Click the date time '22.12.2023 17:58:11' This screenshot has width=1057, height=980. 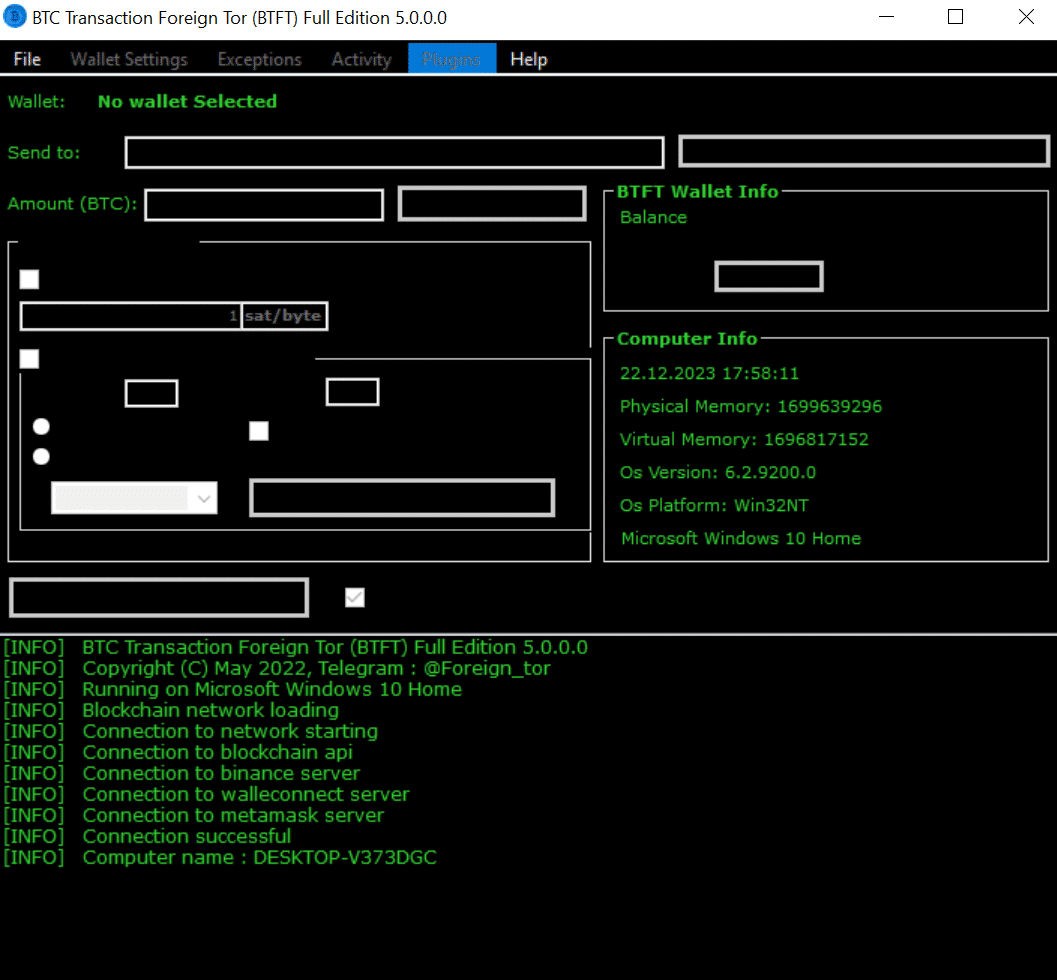(709, 373)
